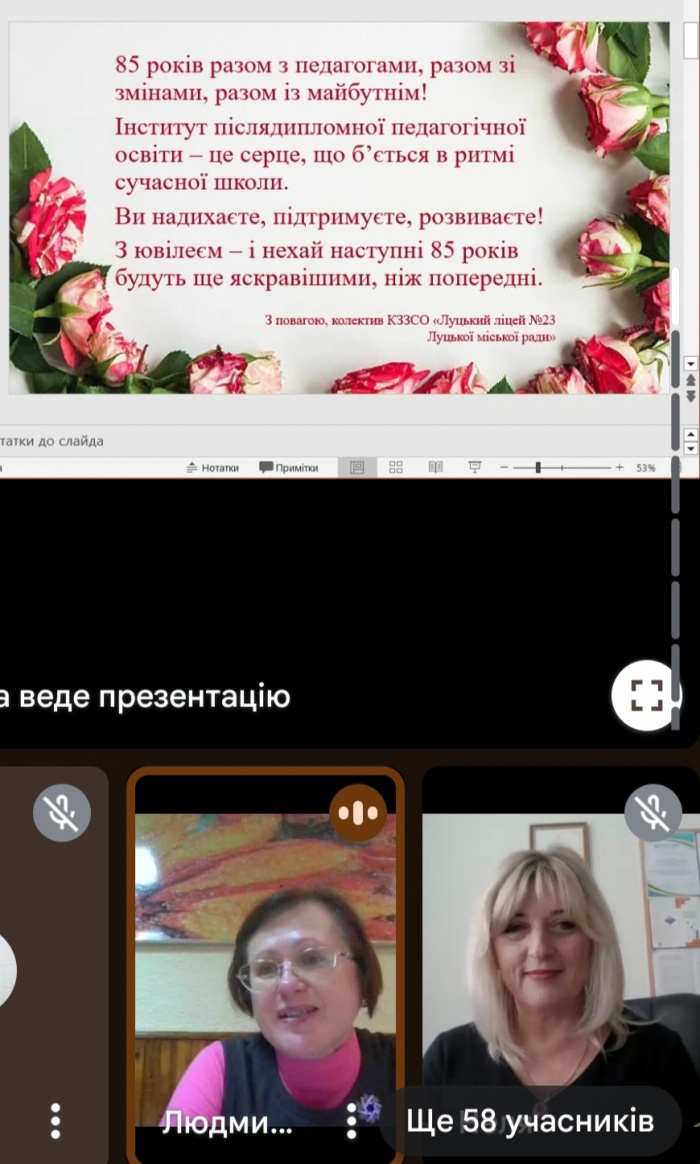Click the slide scrollbar down arrow
Screen dimensions: 700x1164
click(x=689, y=363)
